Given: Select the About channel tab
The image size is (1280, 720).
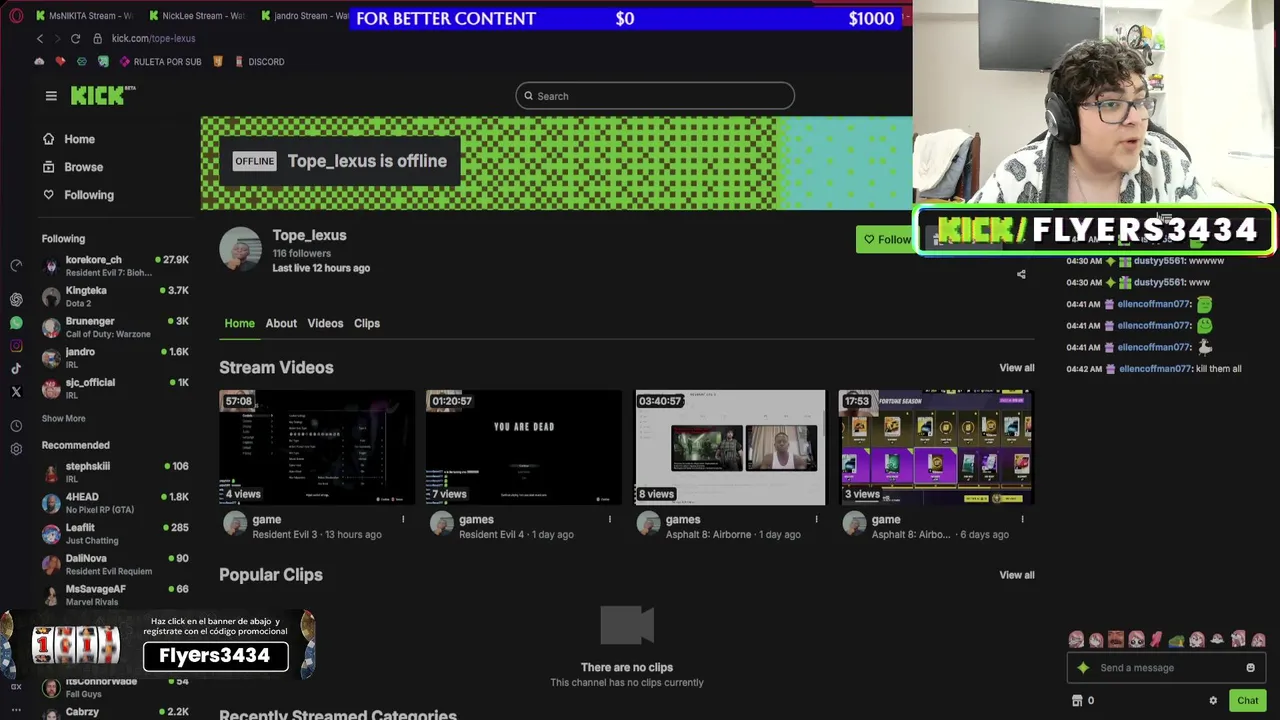Looking at the screenshot, I should (x=281, y=323).
